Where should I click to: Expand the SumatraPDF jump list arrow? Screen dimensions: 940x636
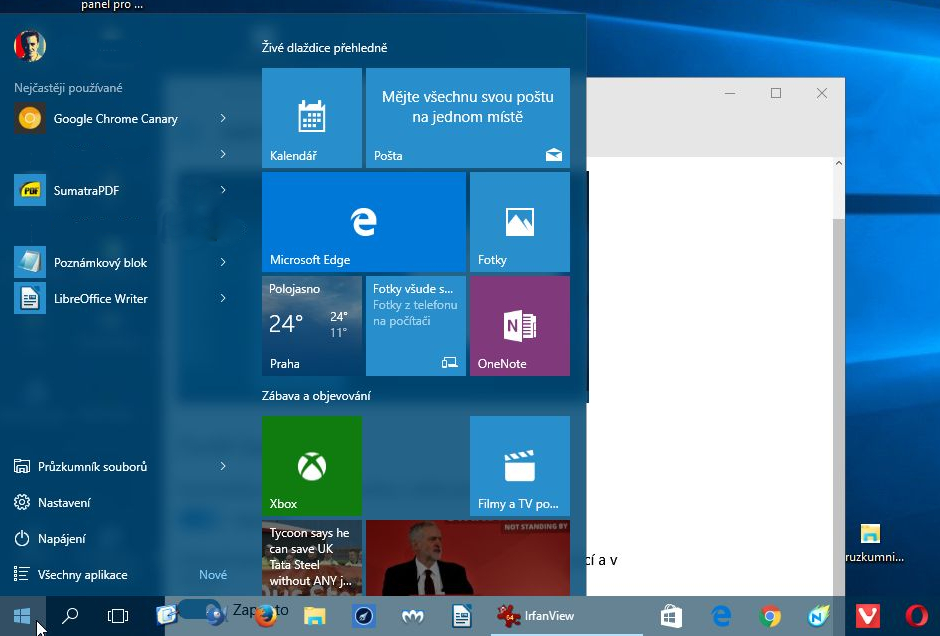pyautogui.click(x=223, y=191)
